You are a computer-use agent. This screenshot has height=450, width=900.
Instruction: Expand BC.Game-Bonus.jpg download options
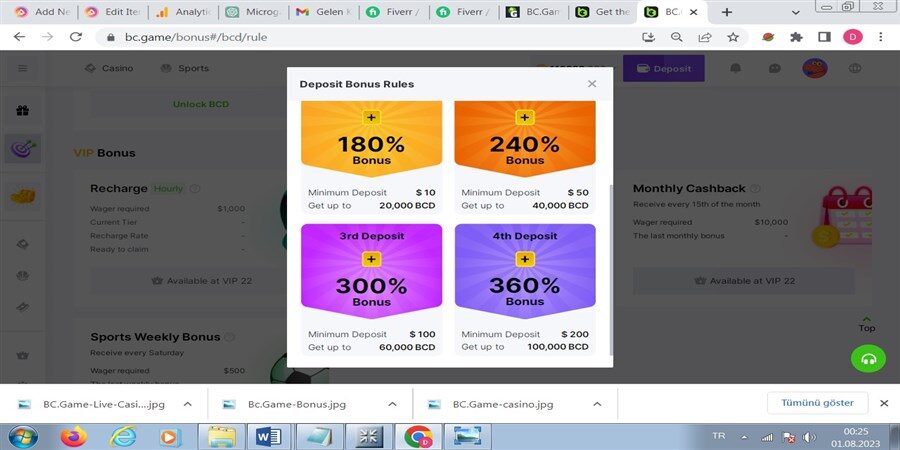[392, 404]
